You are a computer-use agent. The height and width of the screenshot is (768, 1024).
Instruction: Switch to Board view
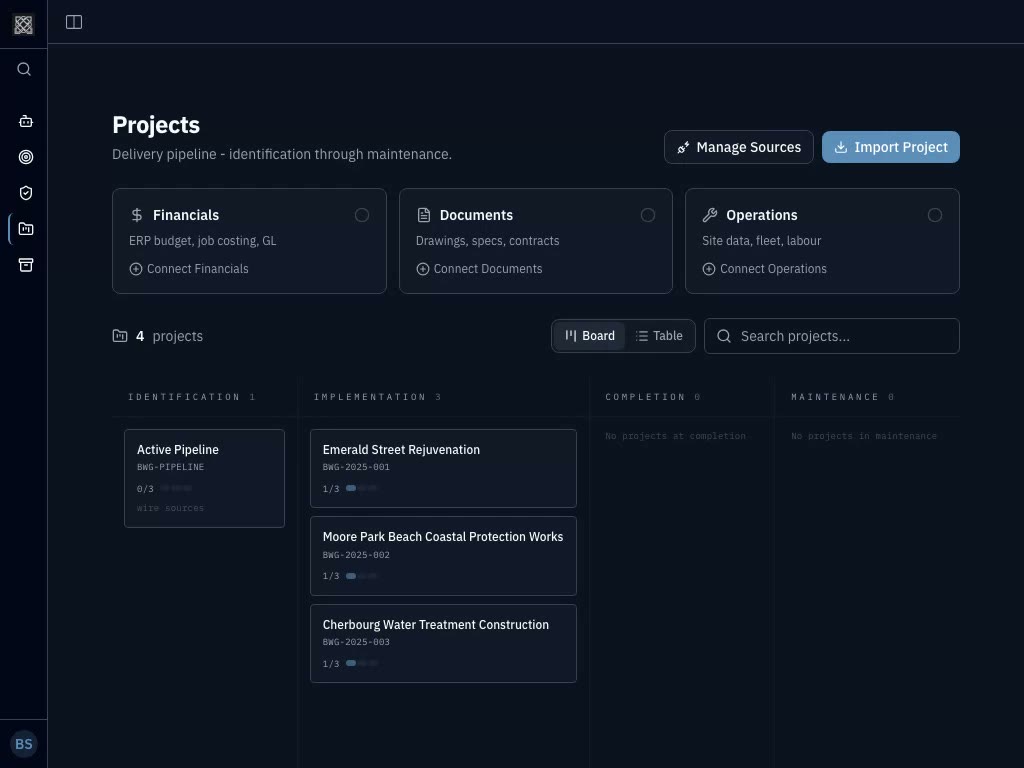click(x=590, y=336)
